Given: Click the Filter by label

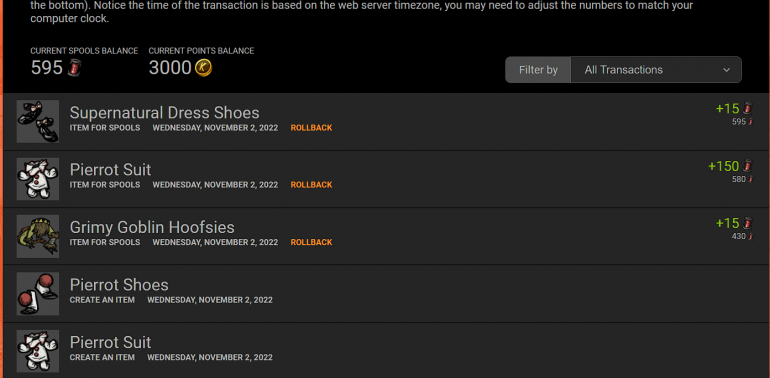Looking at the screenshot, I should 538,70.
